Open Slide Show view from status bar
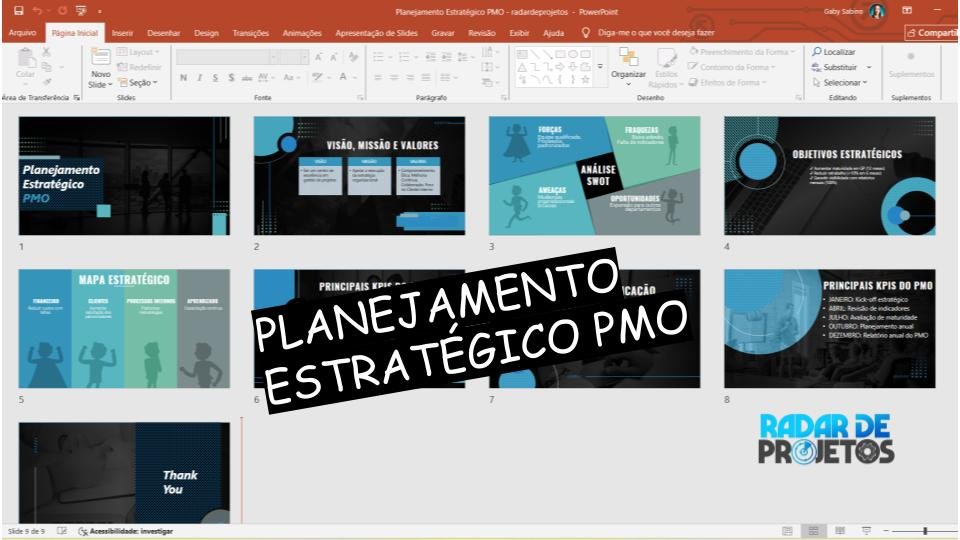960x540 pixels. tap(866, 531)
